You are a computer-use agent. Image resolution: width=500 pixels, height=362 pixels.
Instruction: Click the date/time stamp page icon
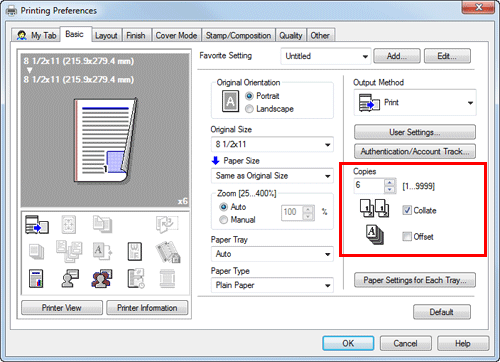click(135, 279)
